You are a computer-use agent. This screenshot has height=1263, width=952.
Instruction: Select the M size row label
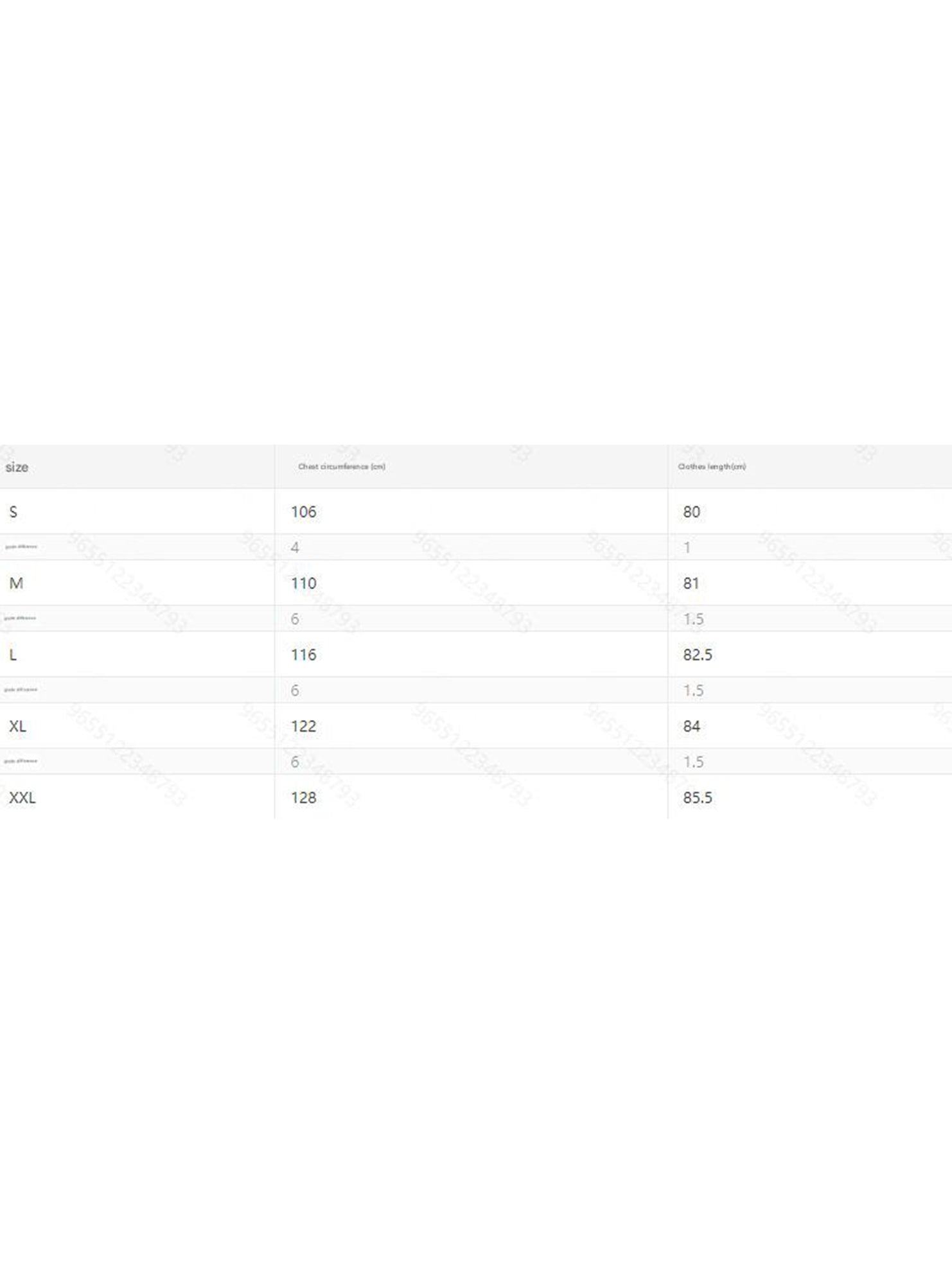point(16,583)
